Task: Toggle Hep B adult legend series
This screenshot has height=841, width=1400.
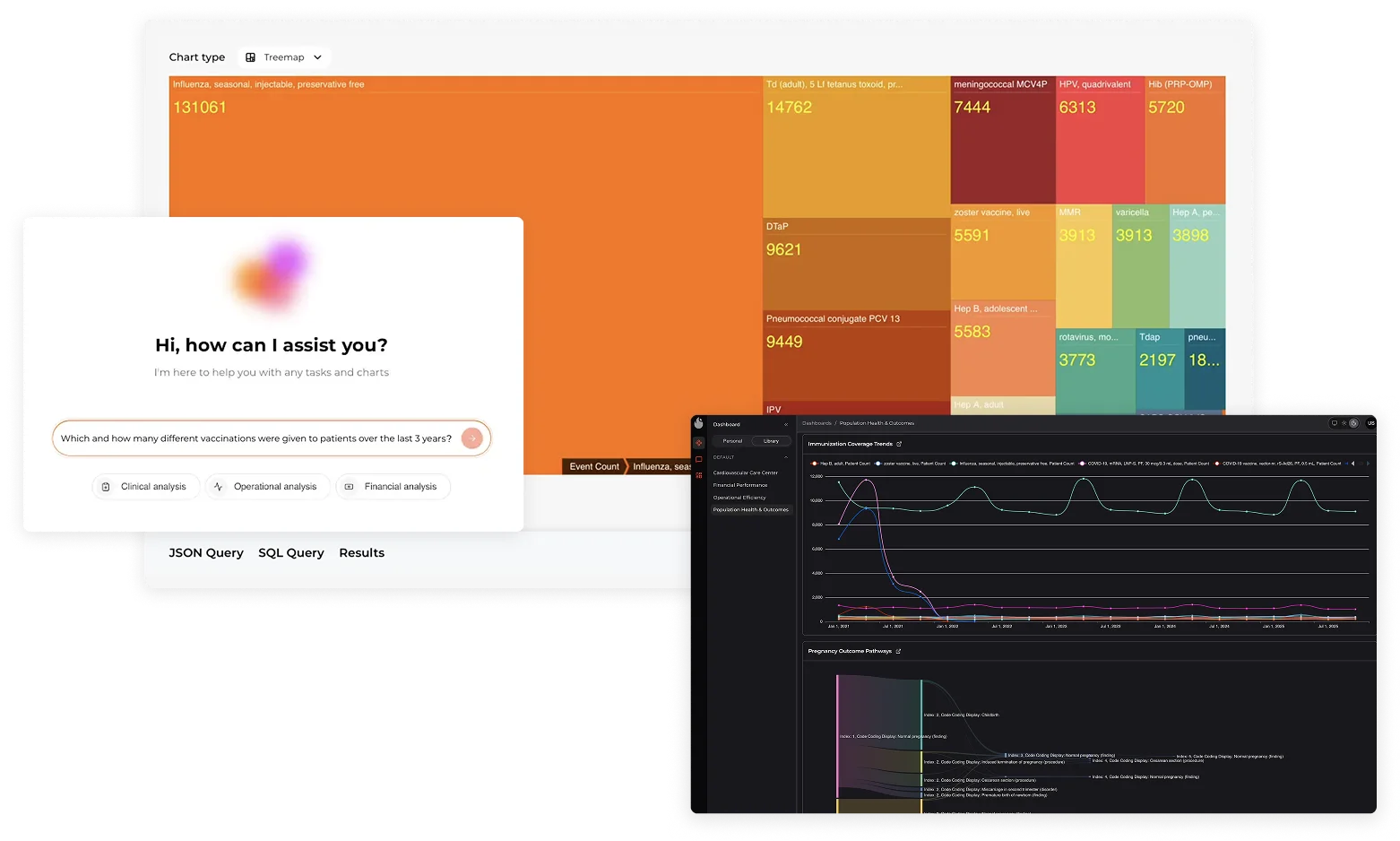Action: click(x=841, y=464)
